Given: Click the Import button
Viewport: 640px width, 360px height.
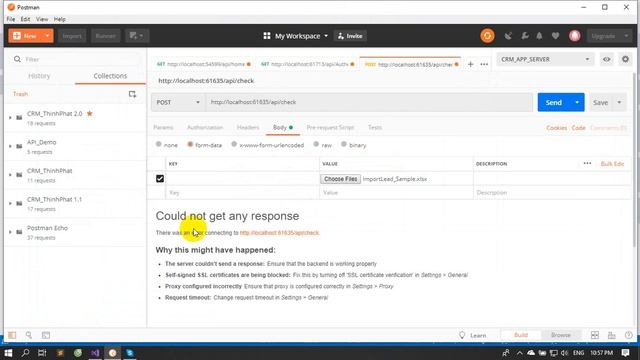Looking at the screenshot, I should (x=72, y=36).
